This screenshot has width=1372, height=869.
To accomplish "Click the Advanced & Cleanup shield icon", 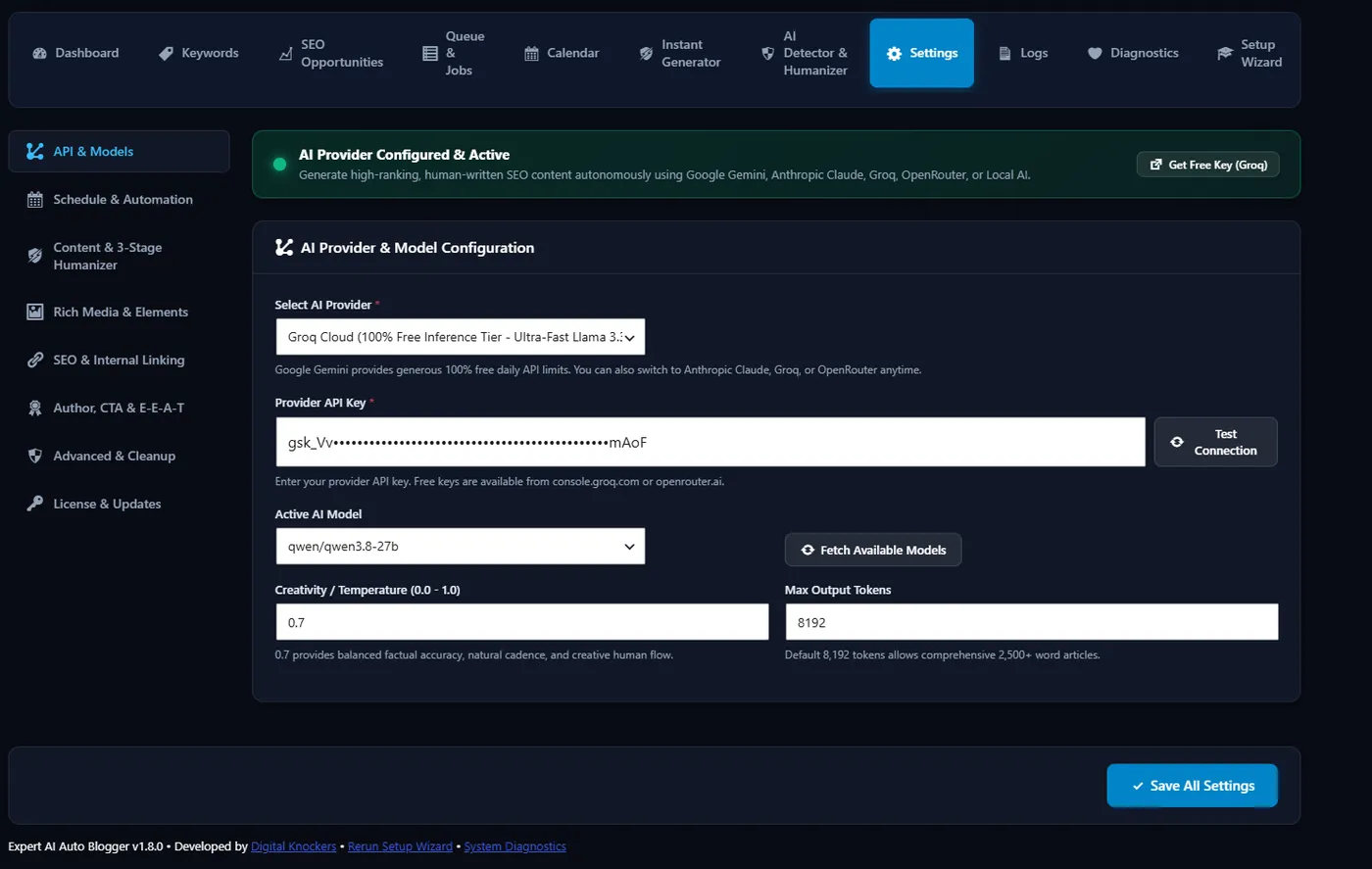I will (x=35, y=457).
